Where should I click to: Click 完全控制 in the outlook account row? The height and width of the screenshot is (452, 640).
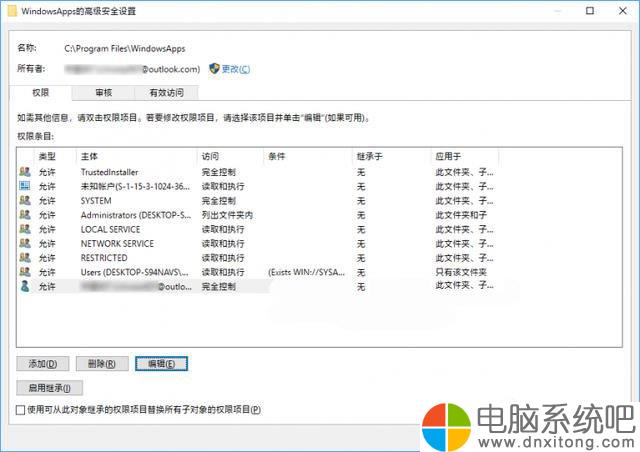click(218, 287)
